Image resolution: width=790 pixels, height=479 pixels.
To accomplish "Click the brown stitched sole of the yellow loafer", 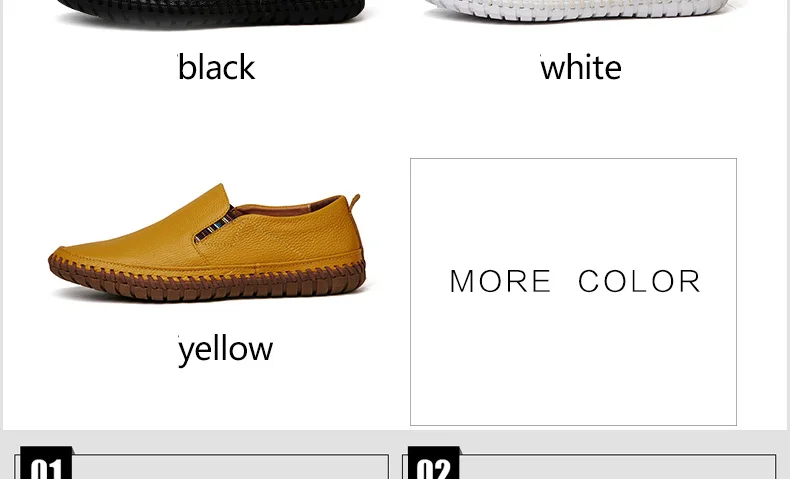I will coord(207,281).
